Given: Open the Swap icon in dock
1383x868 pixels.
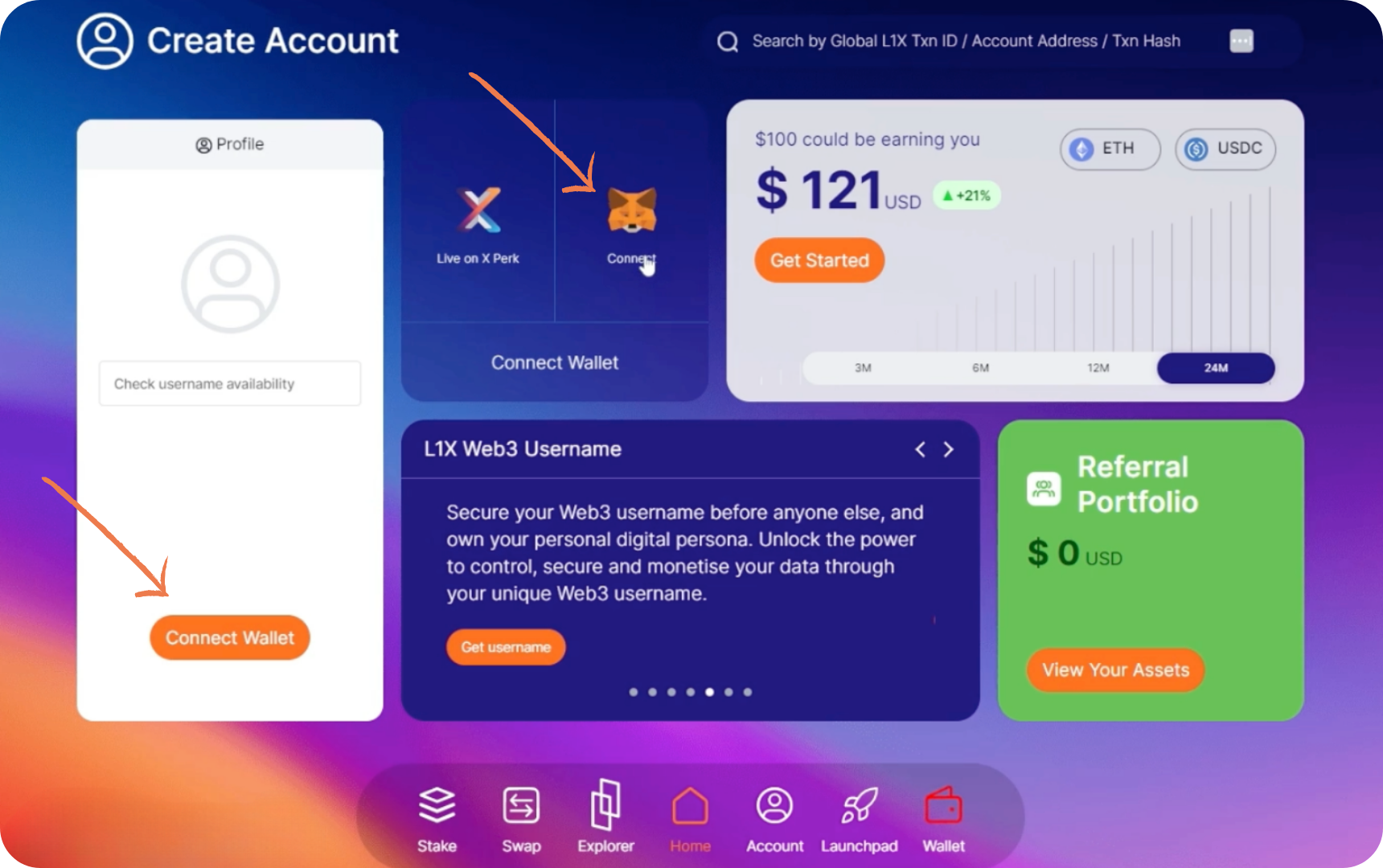Looking at the screenshot, I should (x=521, y=806).
